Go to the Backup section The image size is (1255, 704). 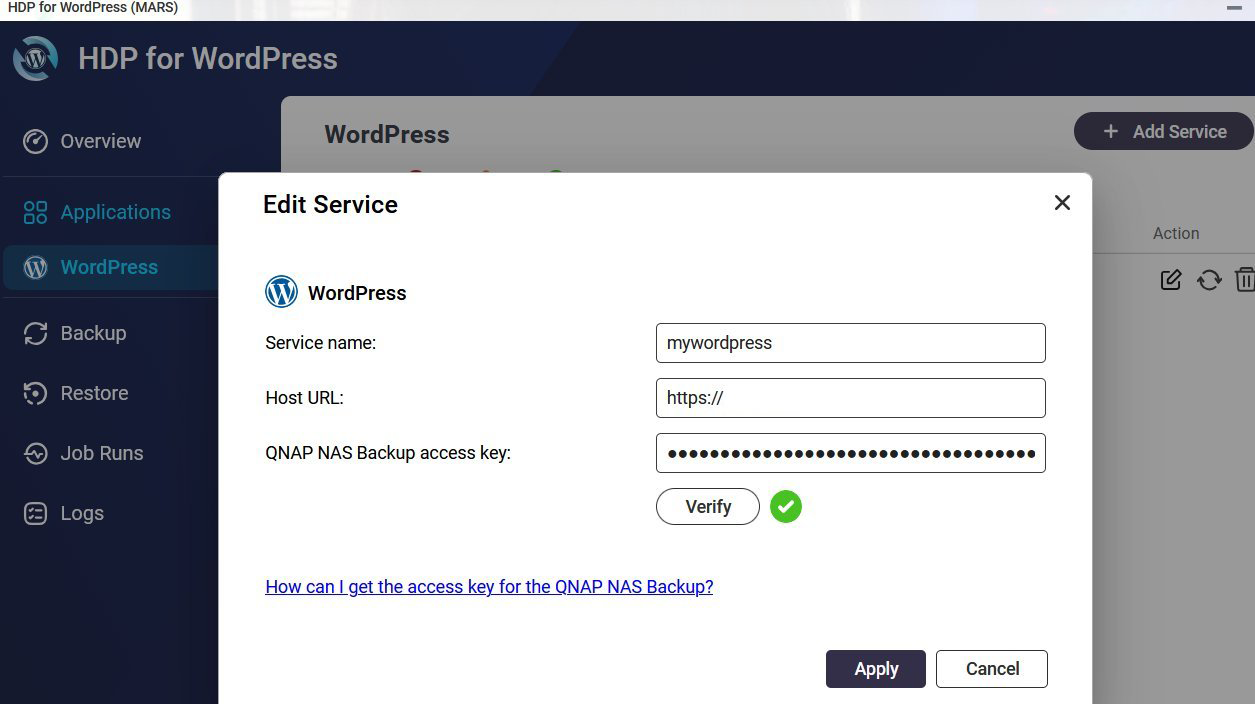point(93,333)
